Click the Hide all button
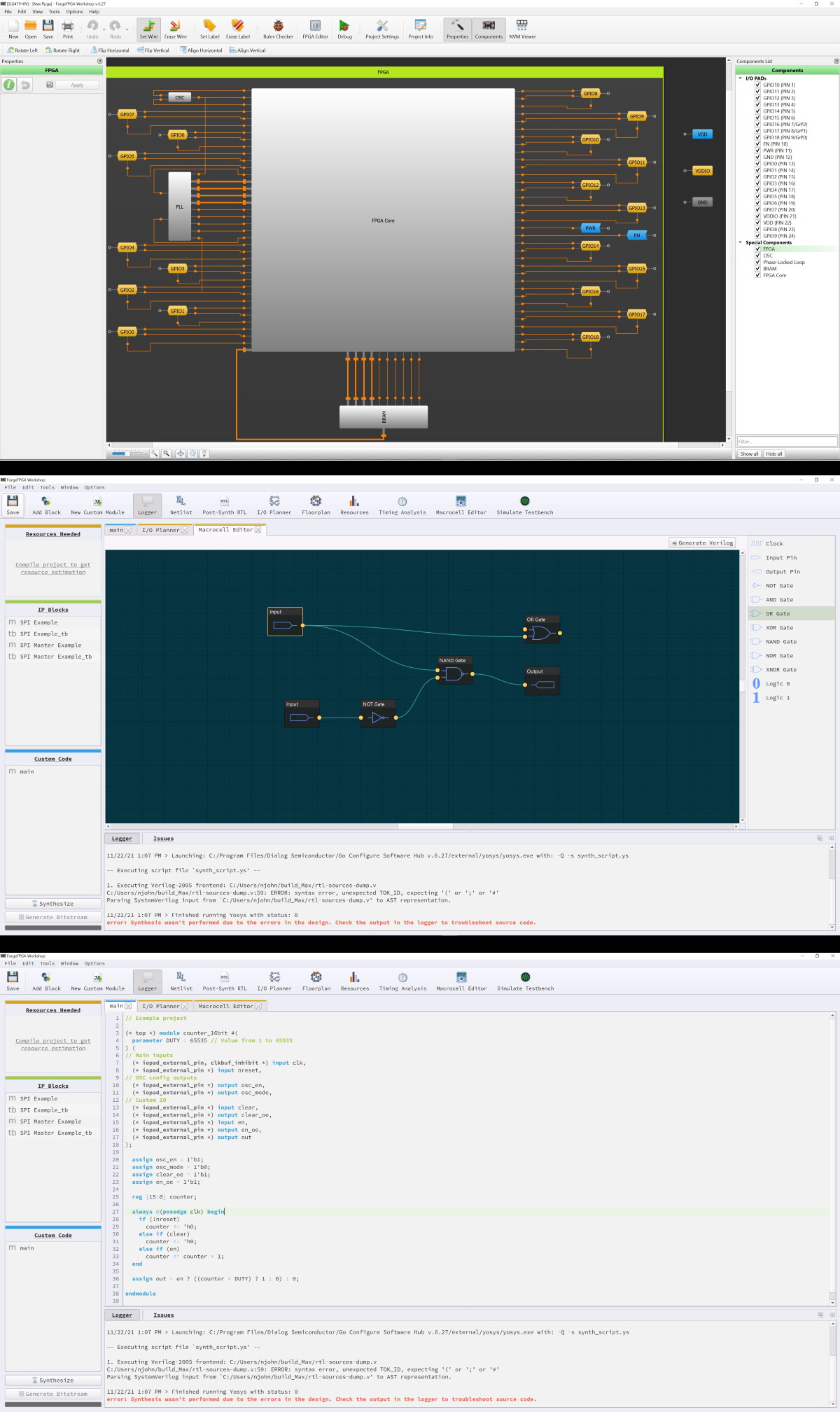 (773, 454)
